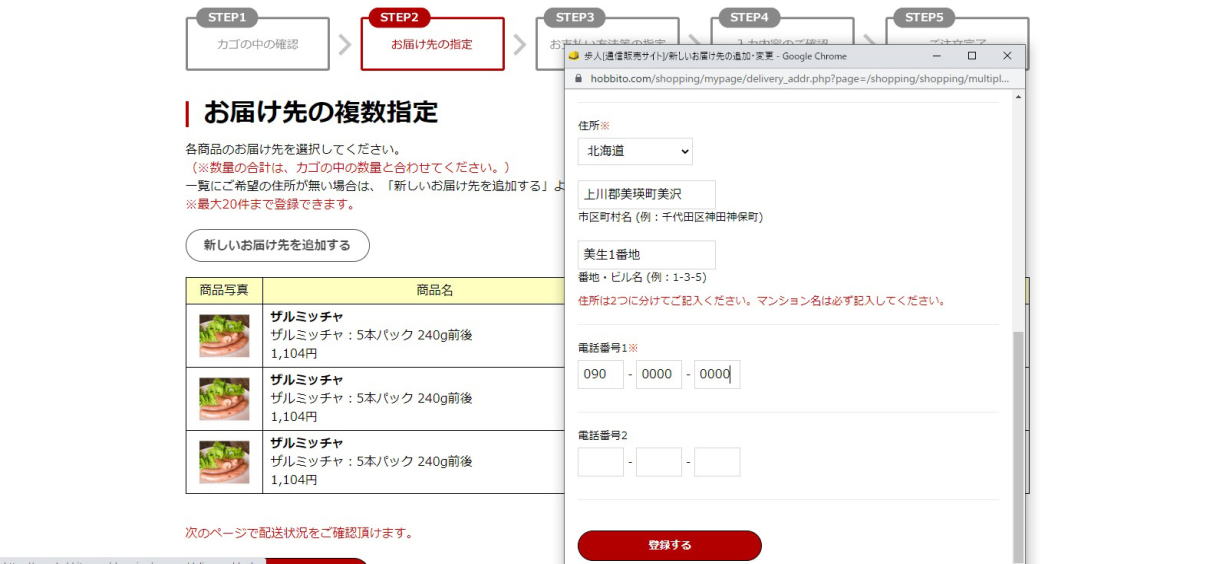1213x564 pixels.
Task: Open the 北海道 prefecture dropdown
Action: (635, 151)
